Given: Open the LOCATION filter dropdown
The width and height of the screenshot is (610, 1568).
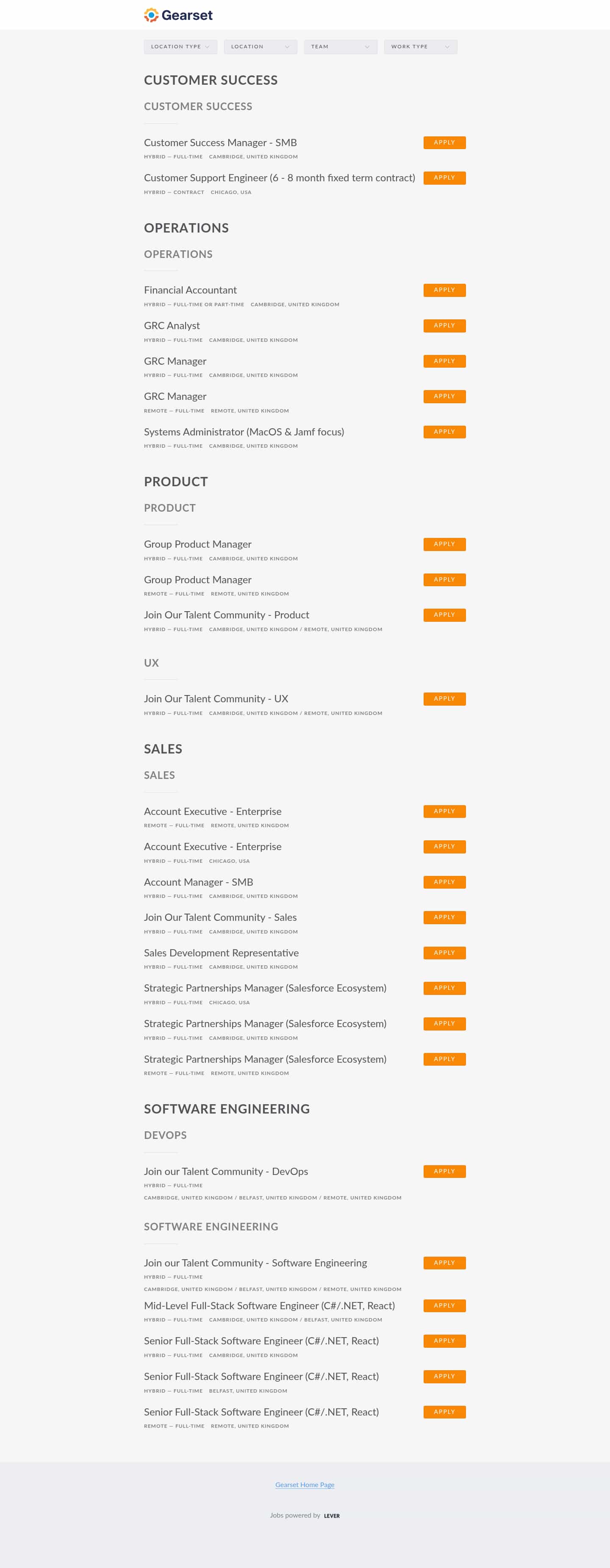Looking at the screenshot, I should 260,47.
